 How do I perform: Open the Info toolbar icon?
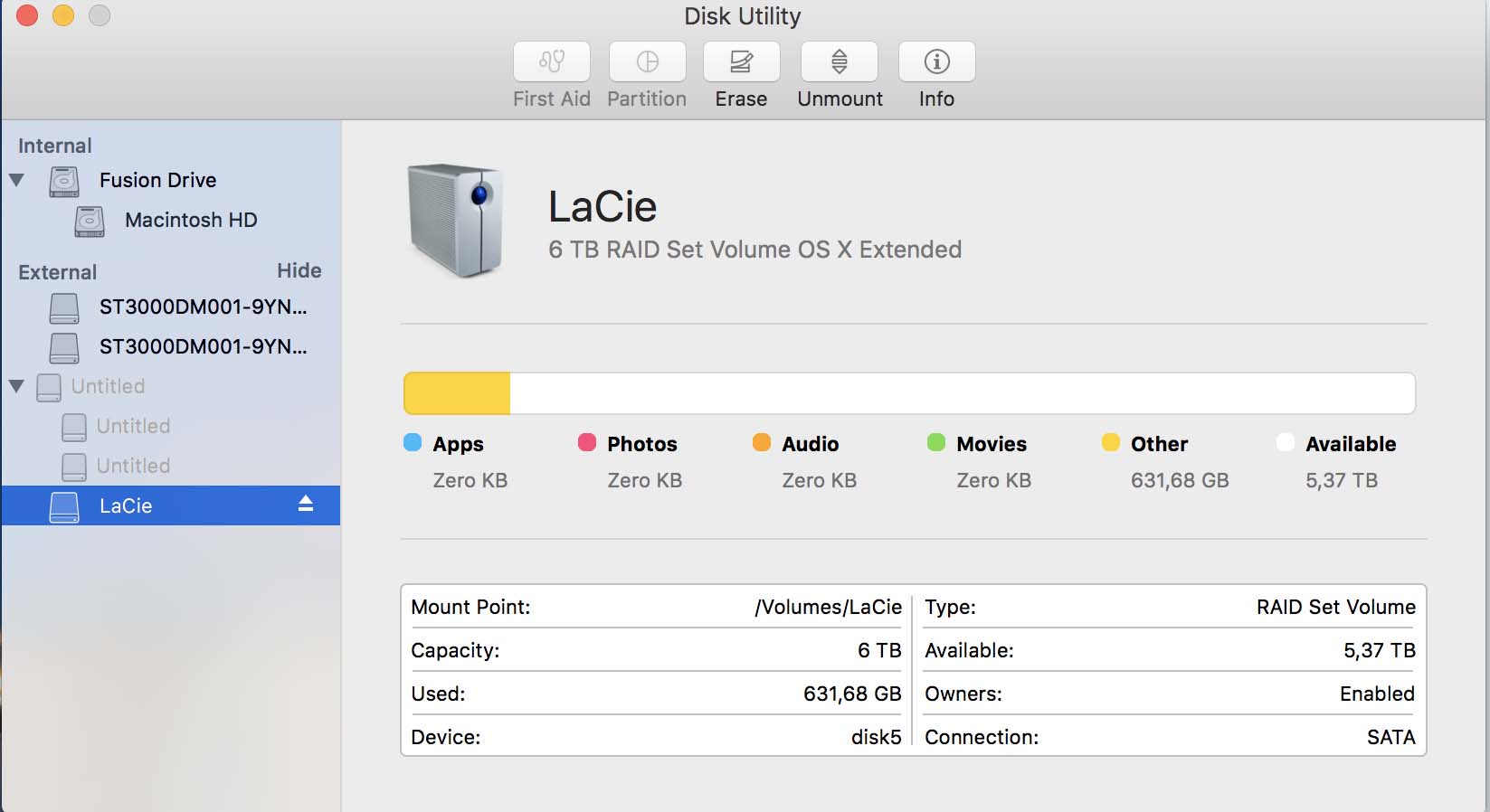coord(936,61)
